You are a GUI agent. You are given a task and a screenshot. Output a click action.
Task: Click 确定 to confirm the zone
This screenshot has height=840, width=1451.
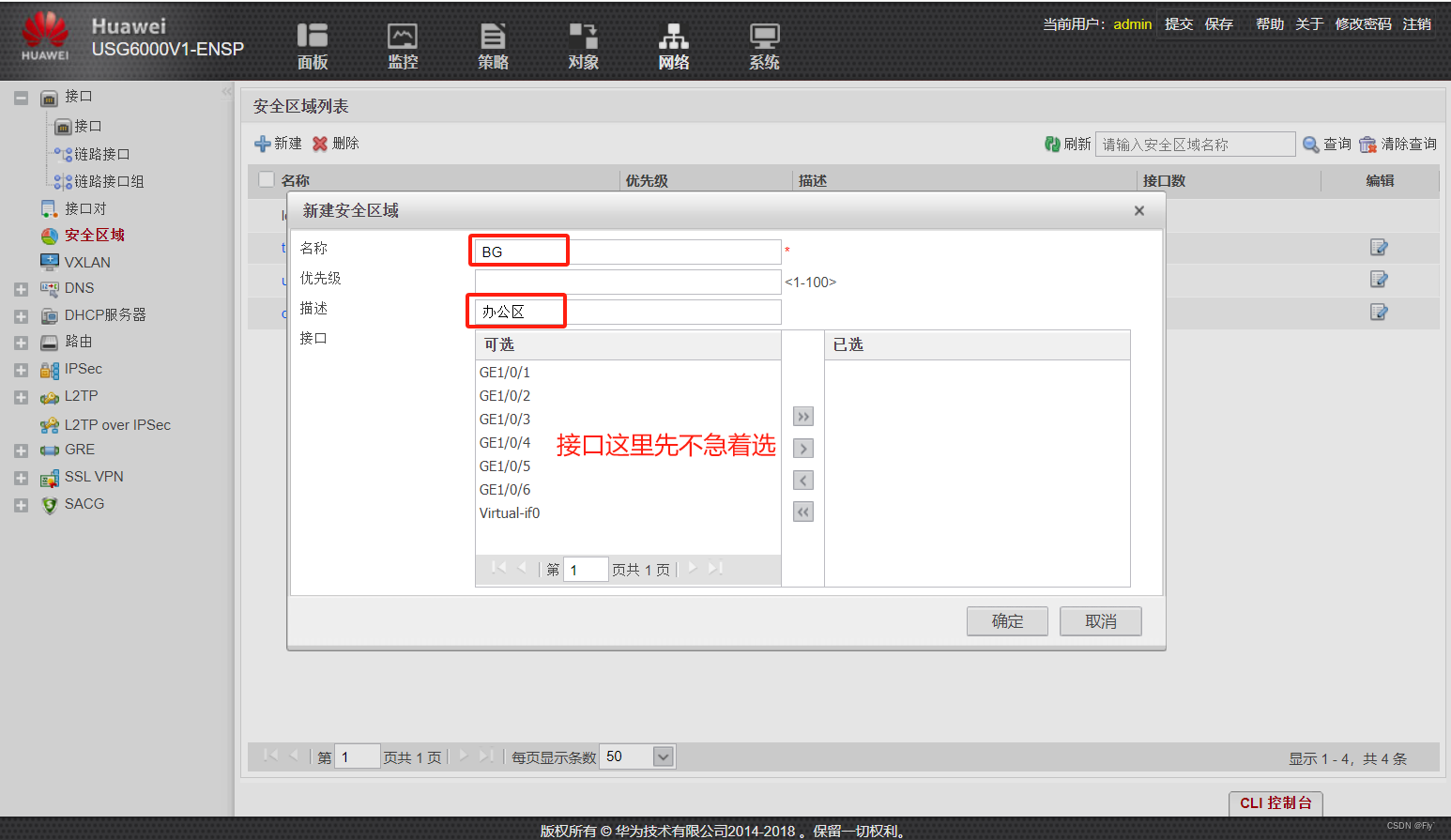[1007, 621]
